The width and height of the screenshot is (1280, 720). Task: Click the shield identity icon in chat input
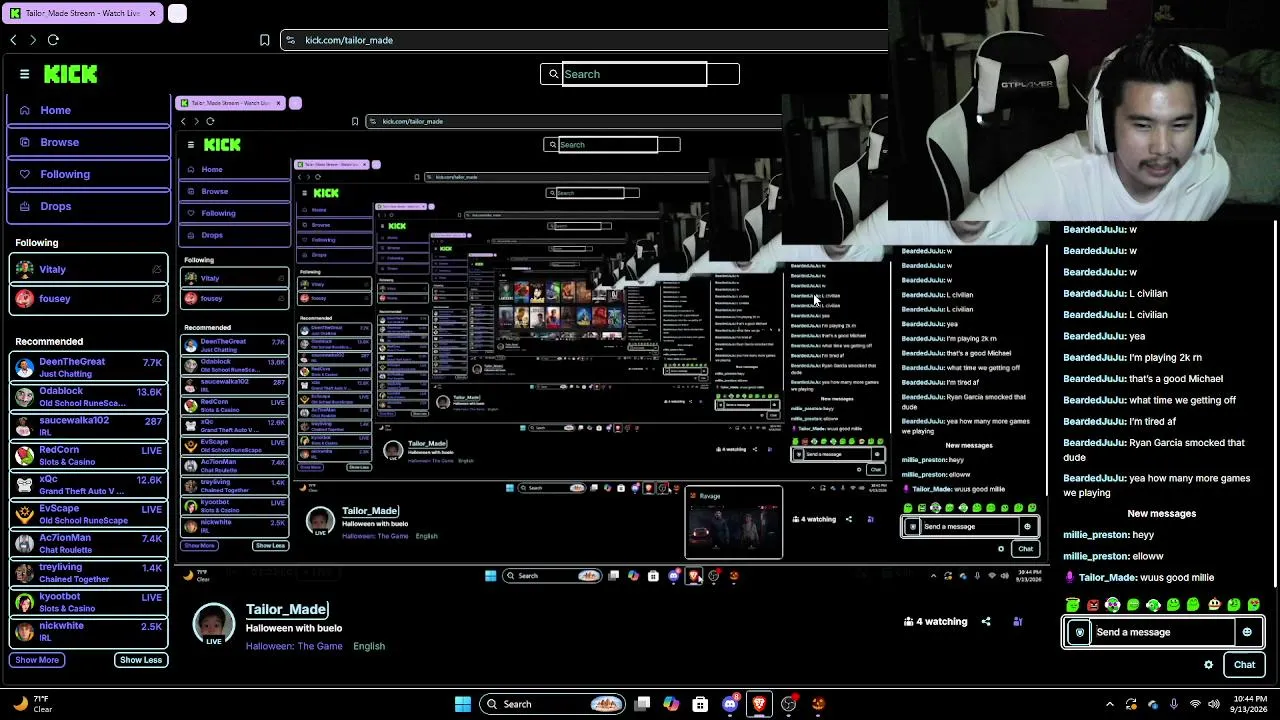pyautogui.click(x=1079, y=632)
